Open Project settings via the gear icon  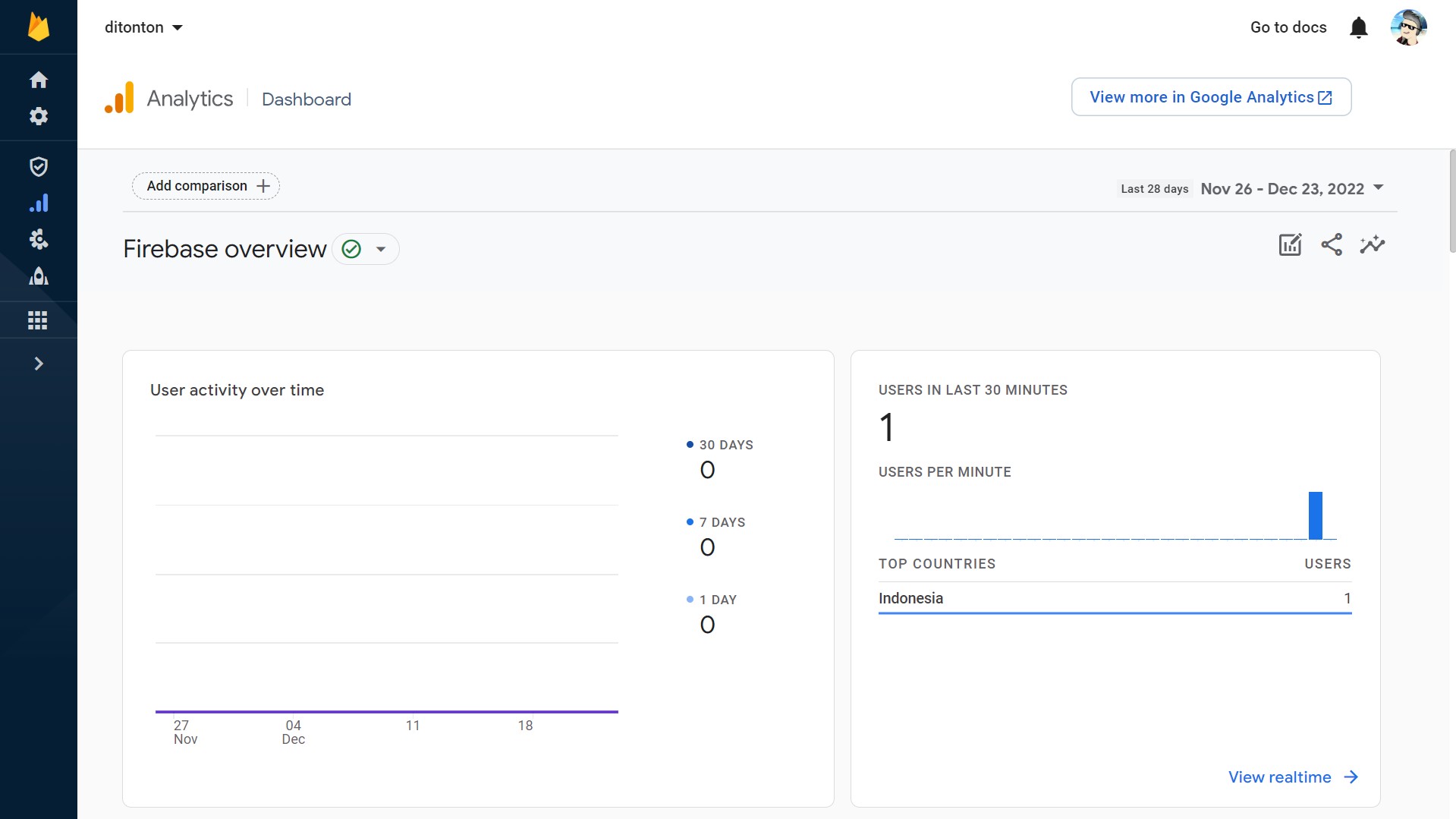coord(38,117)
